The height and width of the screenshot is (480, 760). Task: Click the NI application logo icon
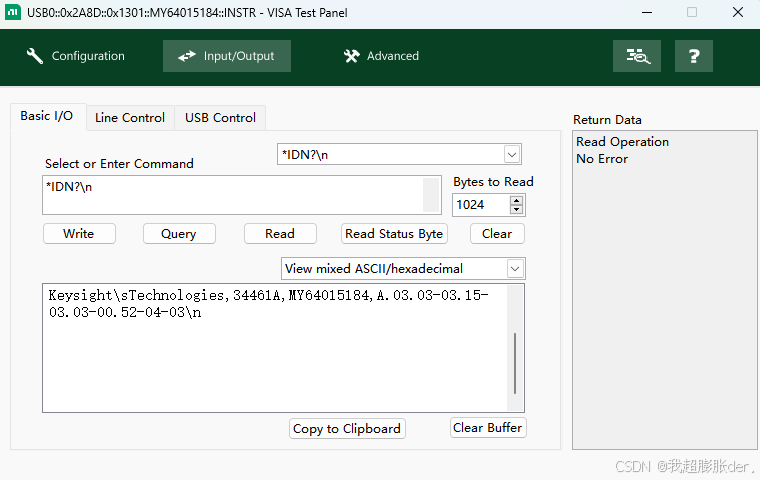pos(13,12)
